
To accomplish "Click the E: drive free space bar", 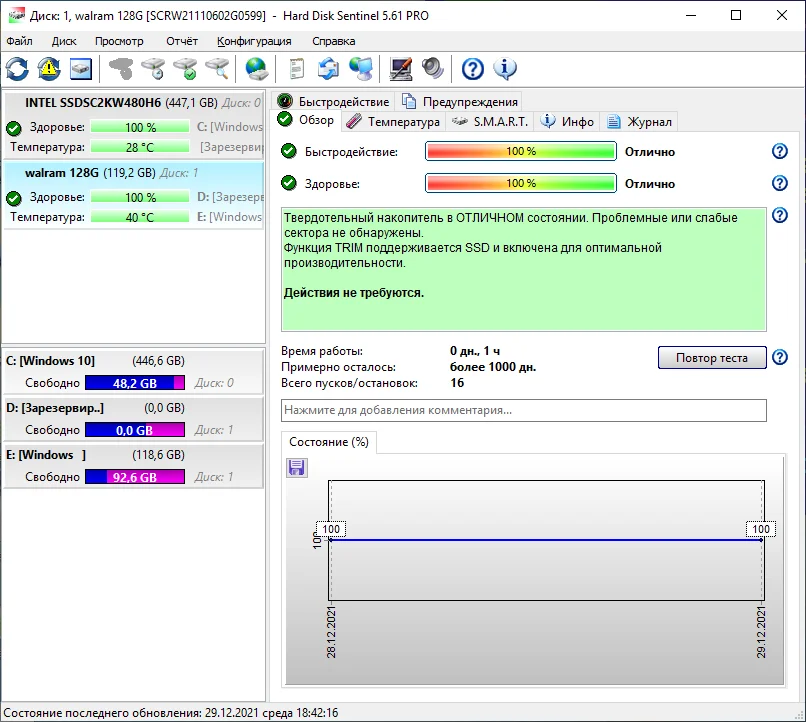I will (135, 477).
